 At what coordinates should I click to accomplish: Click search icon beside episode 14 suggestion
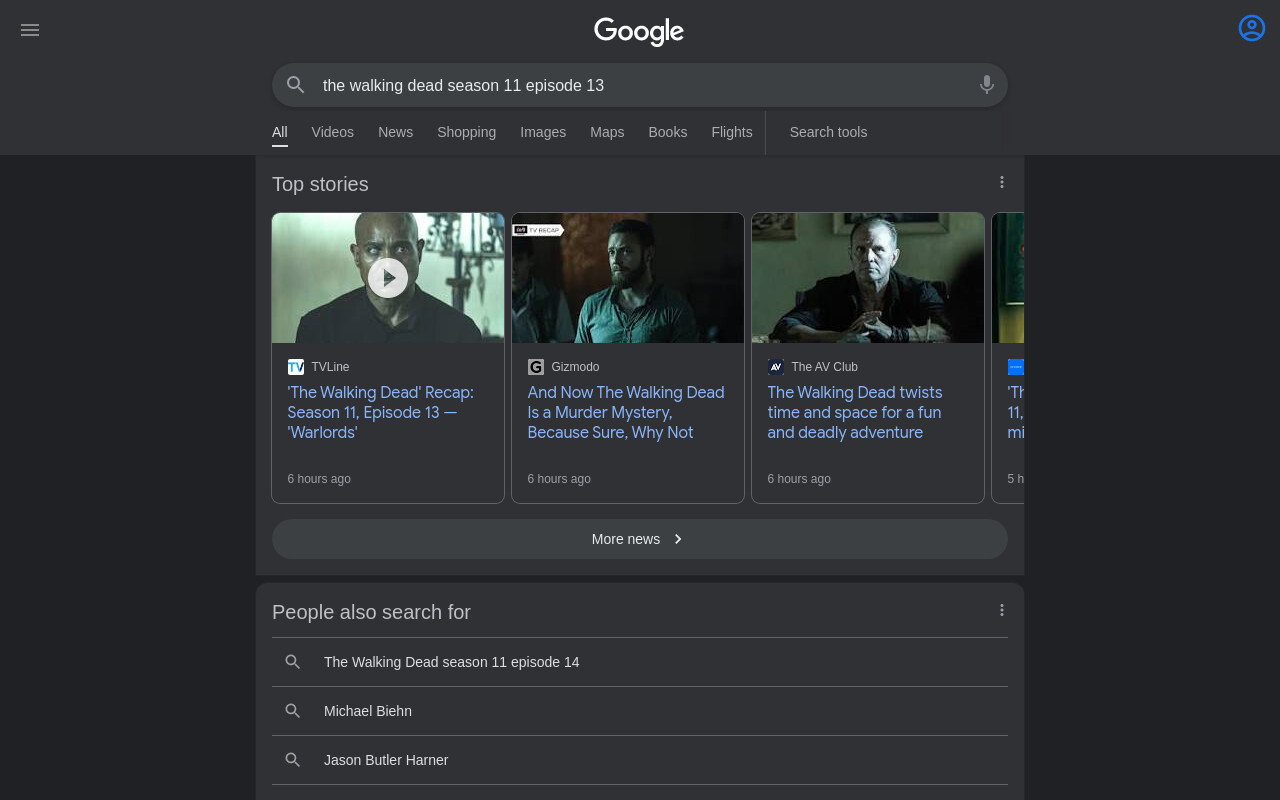pyautogui.click(x=293, y=662)
